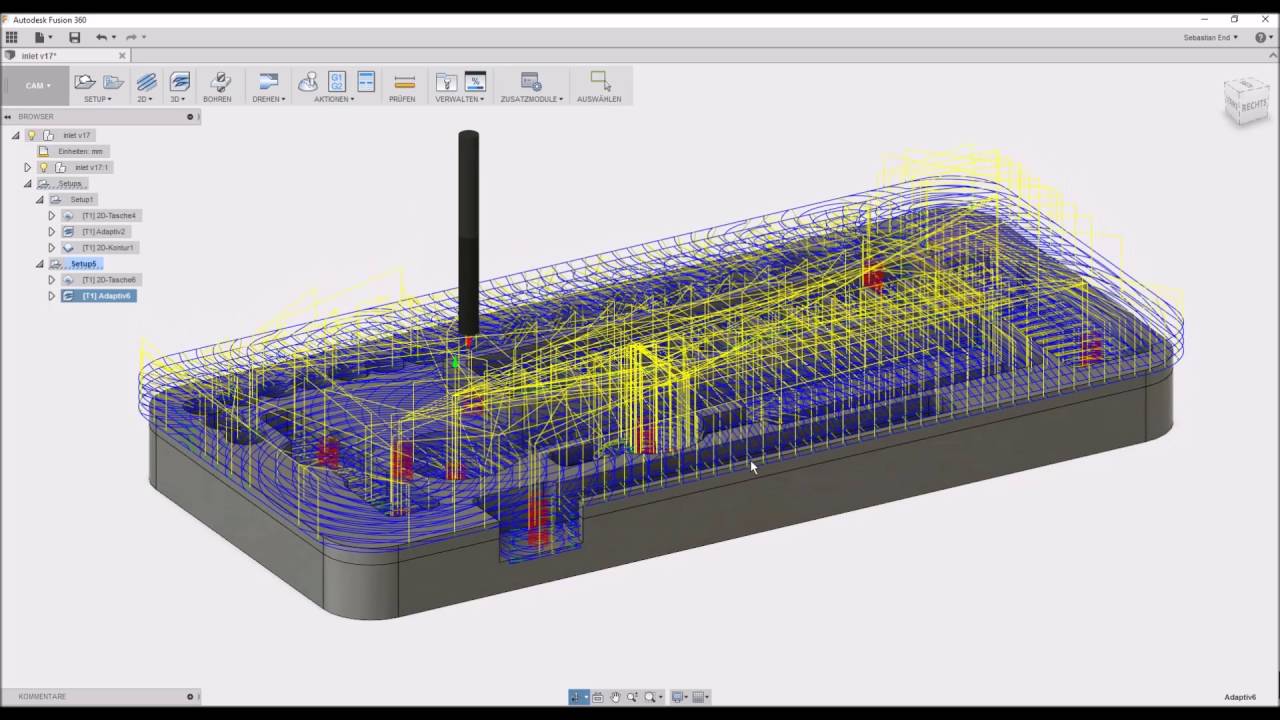Choose the 3D milling strategy icon

pyautogui.click(x=180, y=82)
